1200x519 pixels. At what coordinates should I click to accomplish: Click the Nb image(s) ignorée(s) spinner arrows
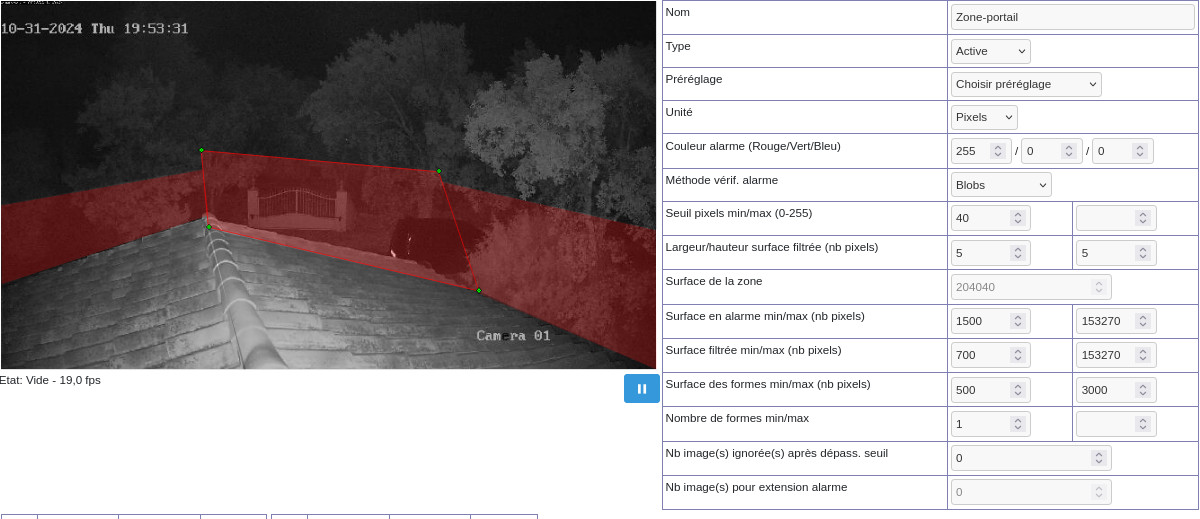1098,458
